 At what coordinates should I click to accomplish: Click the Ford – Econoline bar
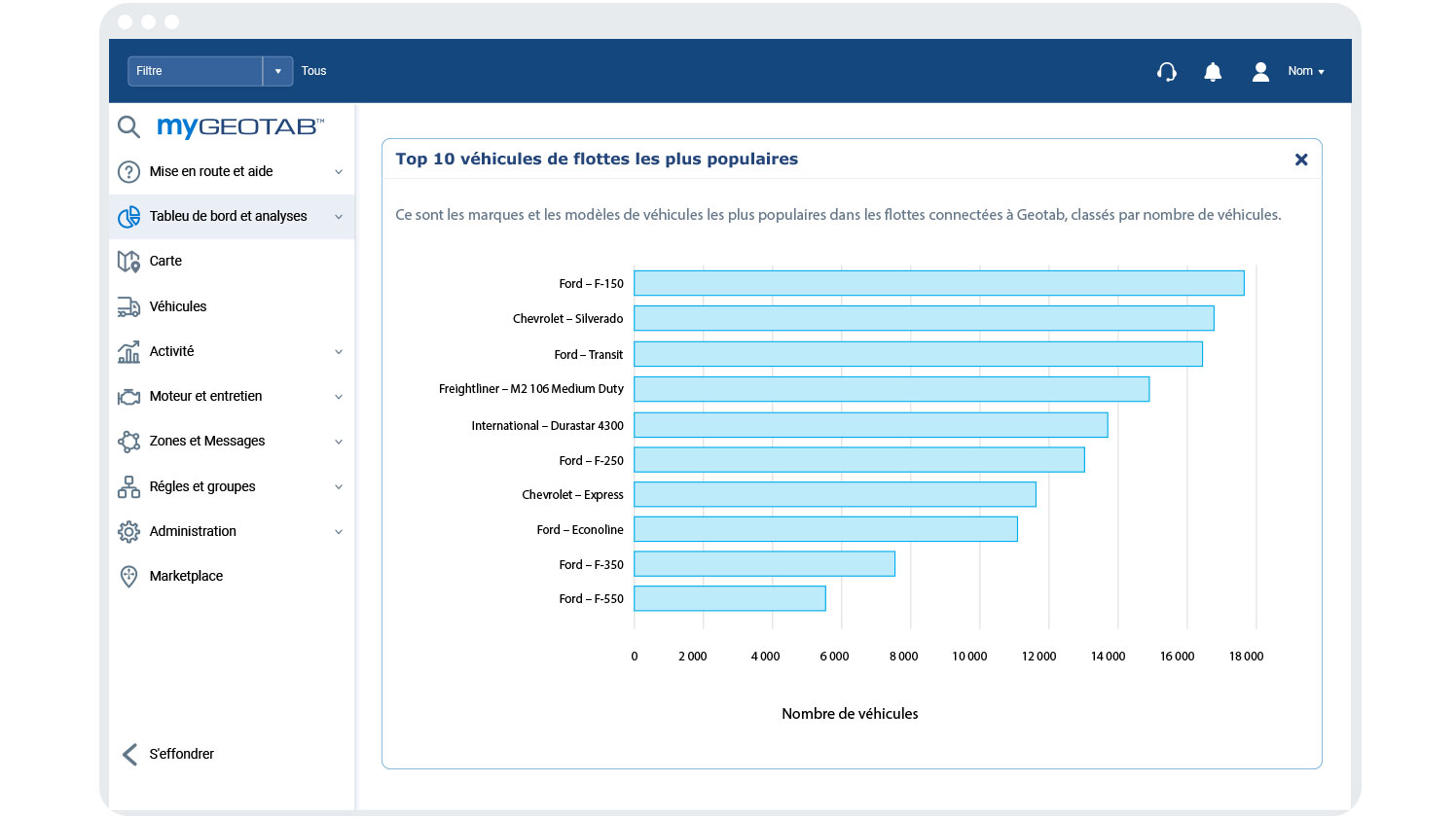(825, 529)
